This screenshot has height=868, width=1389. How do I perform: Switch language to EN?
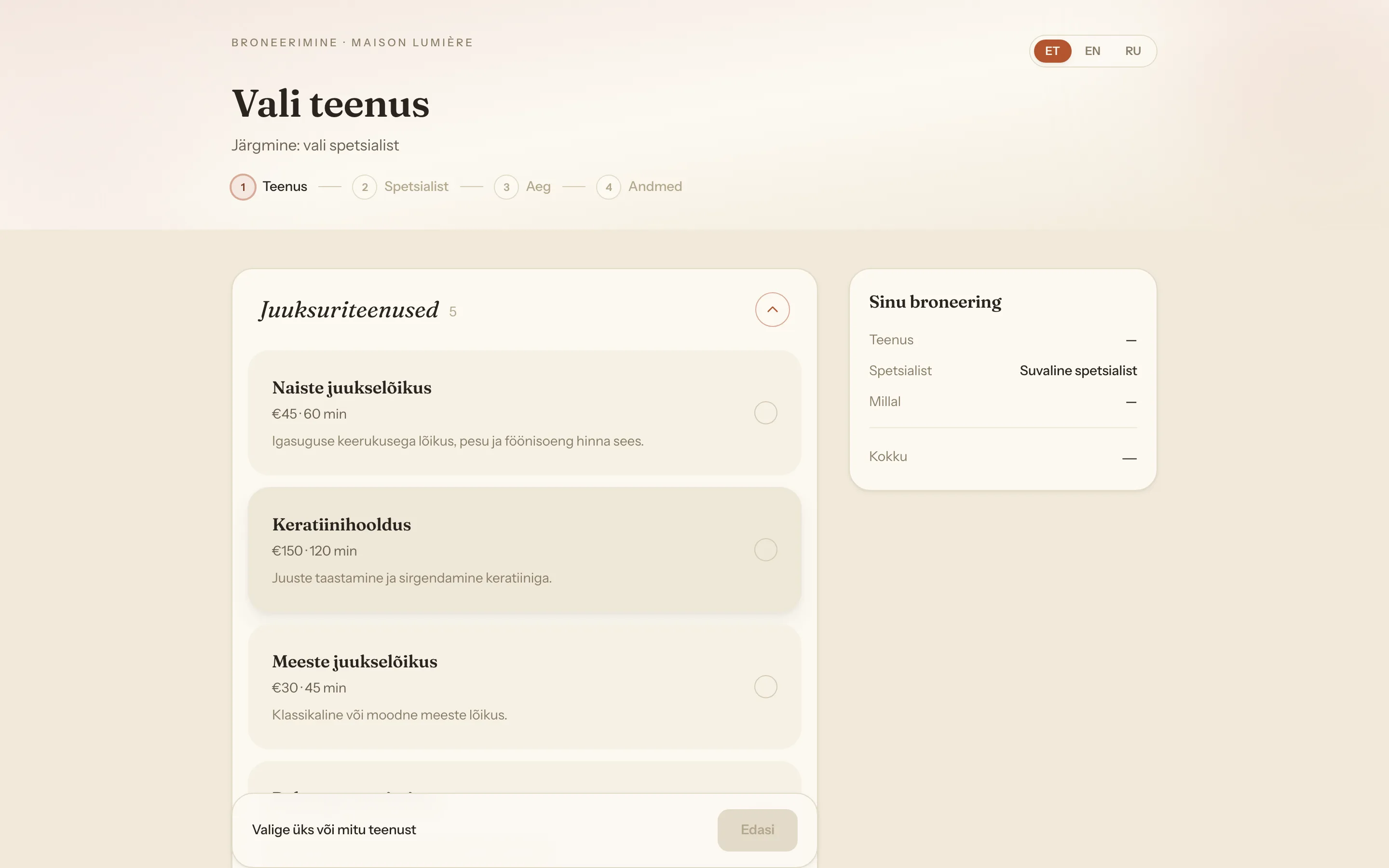1092,51
